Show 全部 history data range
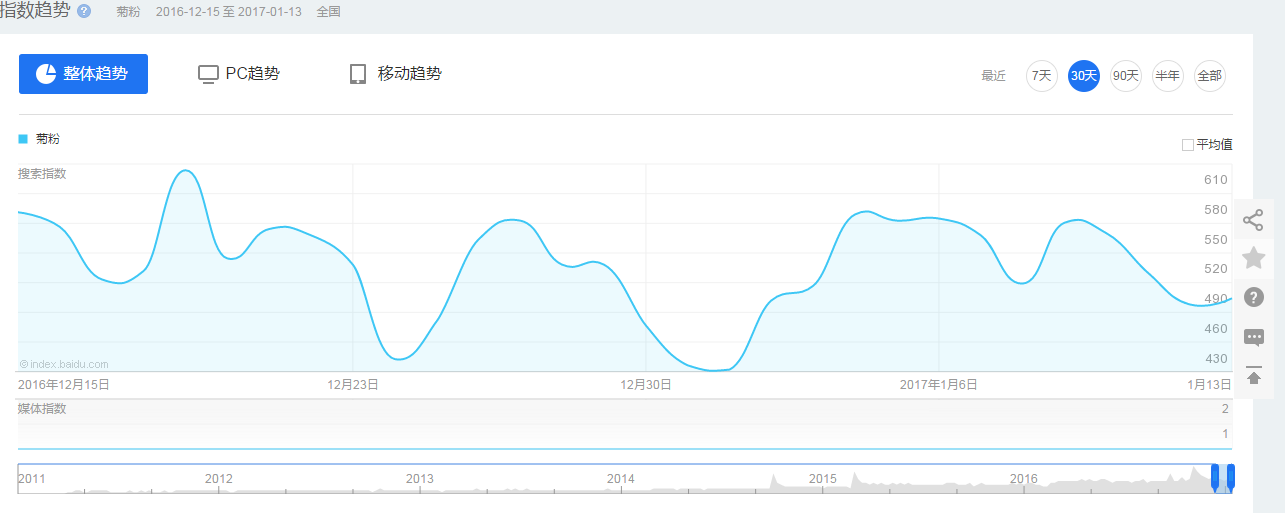 (1209, 75)
